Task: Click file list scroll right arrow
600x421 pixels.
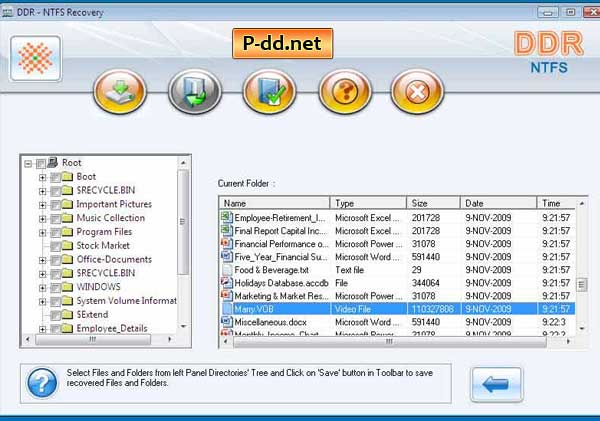Action: pos(569,341)
